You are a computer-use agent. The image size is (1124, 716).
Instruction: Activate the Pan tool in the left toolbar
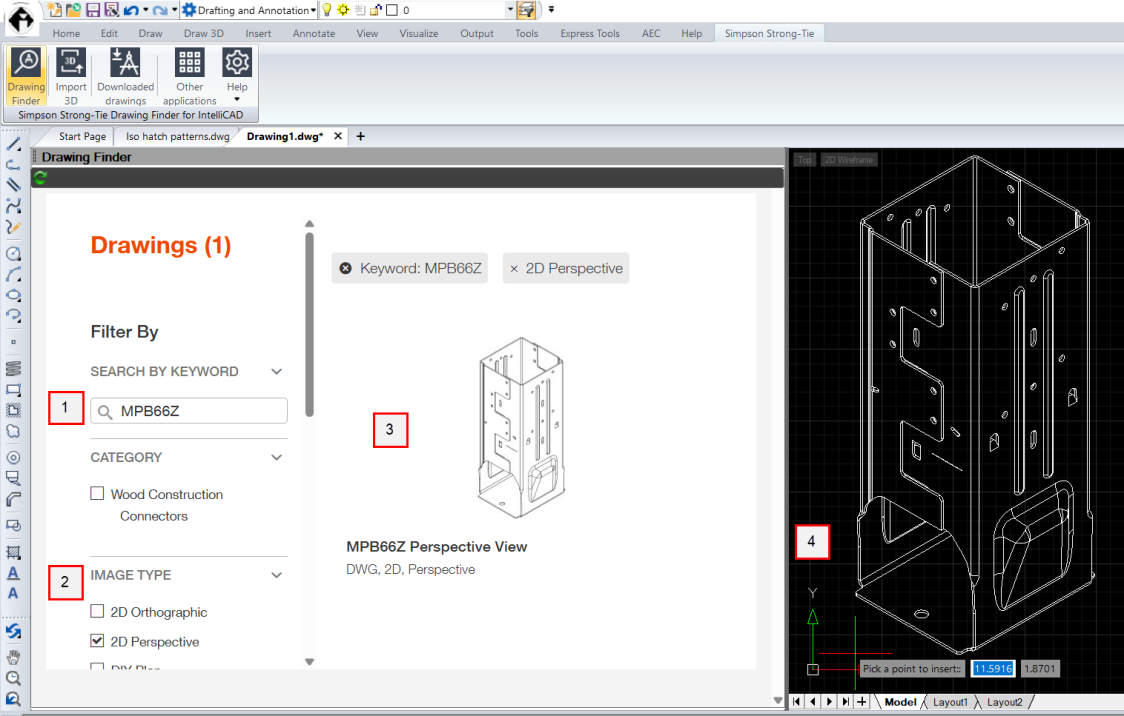point(12,657)
